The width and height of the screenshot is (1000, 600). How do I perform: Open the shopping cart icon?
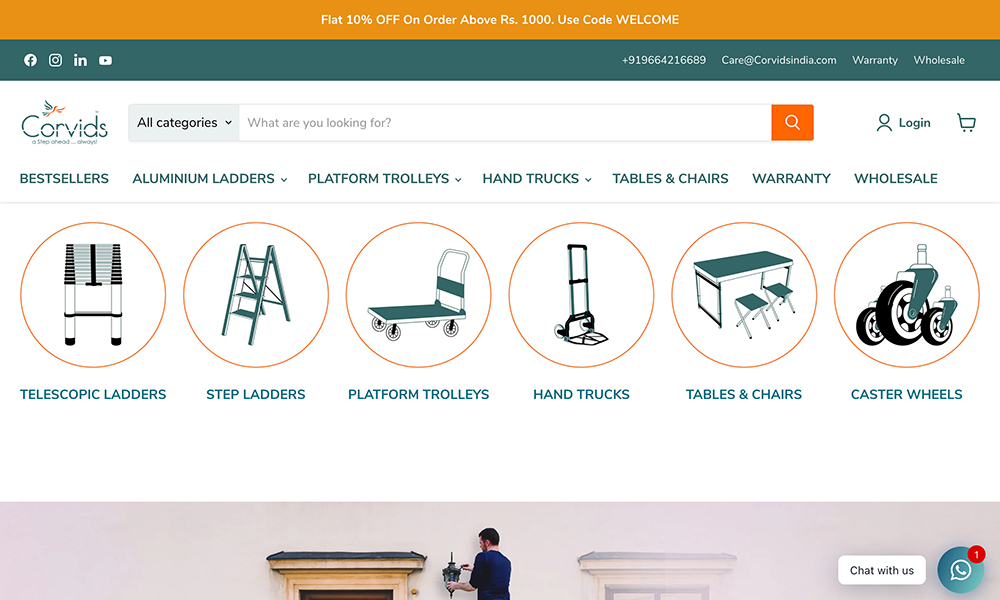(966, 122)
